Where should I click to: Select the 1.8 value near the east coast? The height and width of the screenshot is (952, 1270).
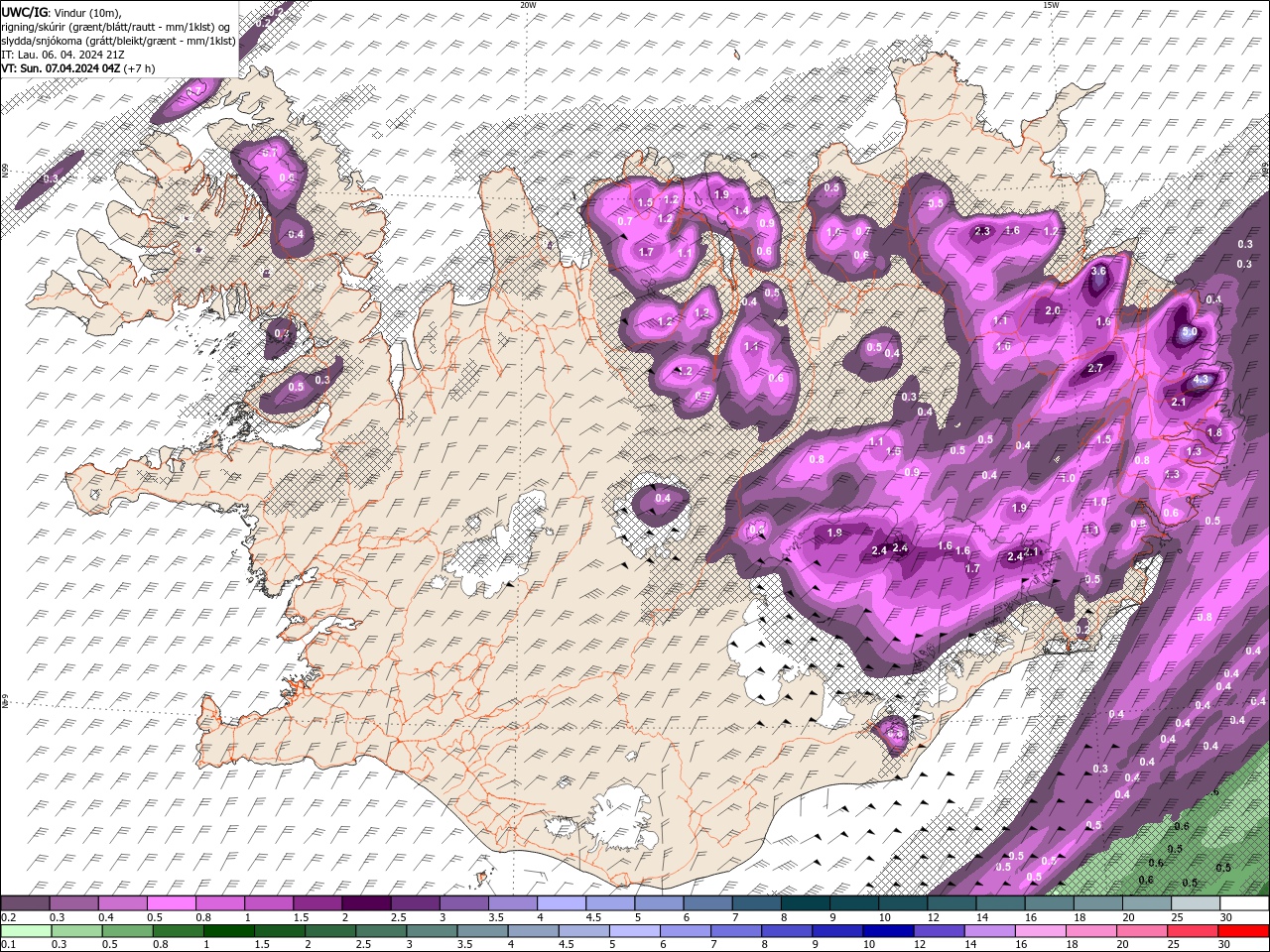pyautogui.click(x=1214, y=432)
